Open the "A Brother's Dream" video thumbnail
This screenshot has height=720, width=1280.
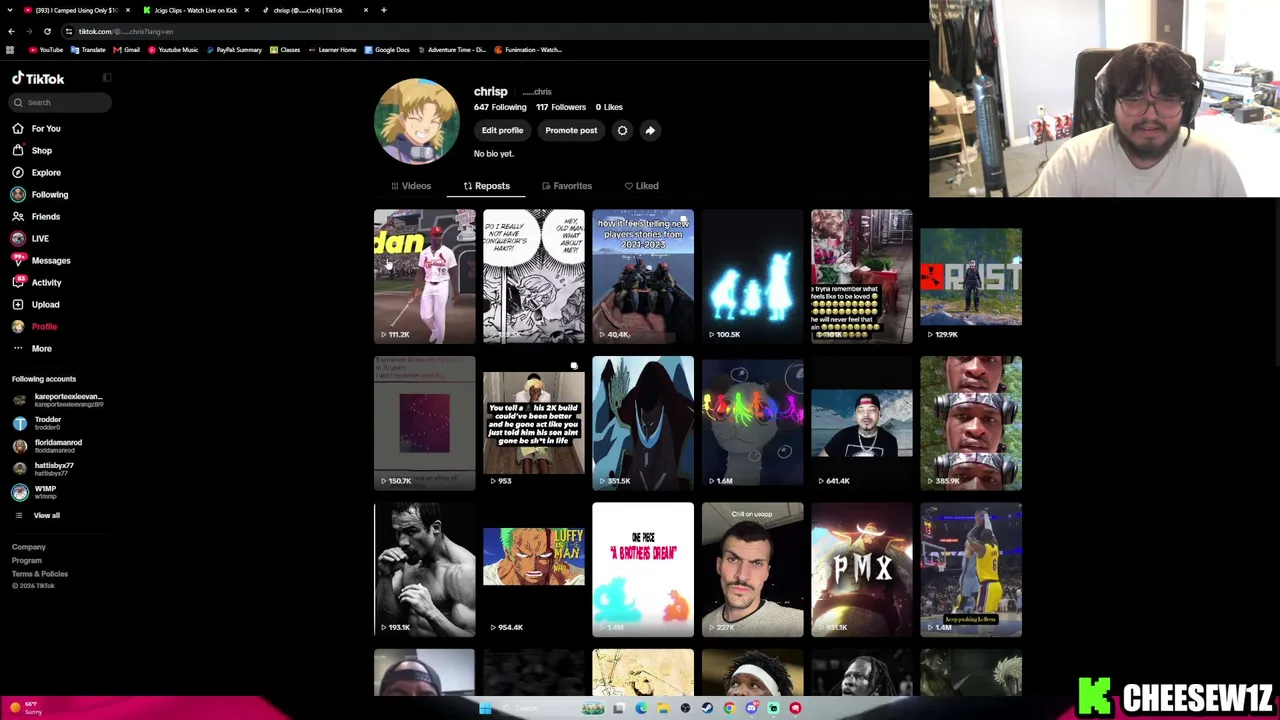point(643,569)
